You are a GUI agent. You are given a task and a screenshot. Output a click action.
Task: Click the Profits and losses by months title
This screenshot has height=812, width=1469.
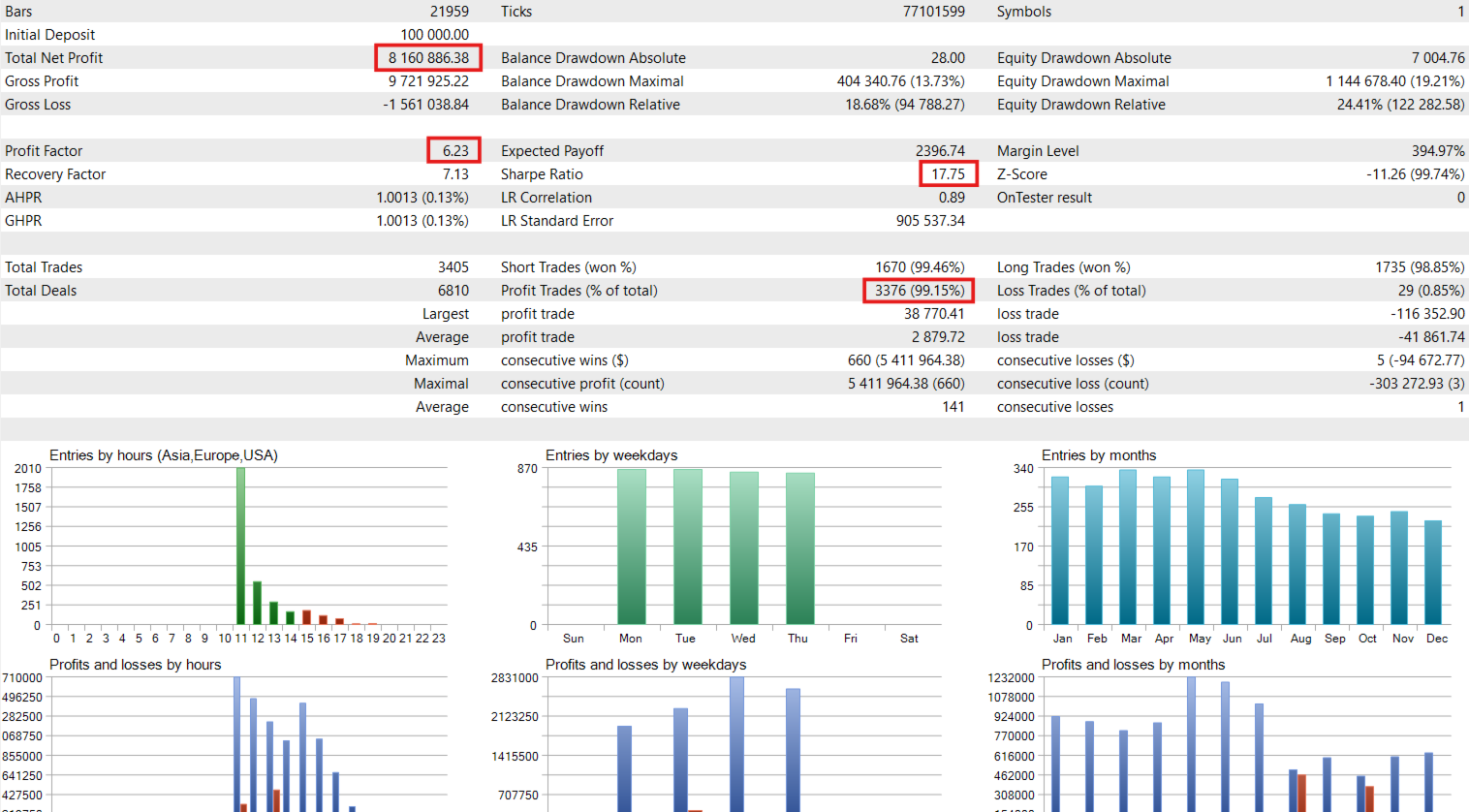pos(1133,665)
